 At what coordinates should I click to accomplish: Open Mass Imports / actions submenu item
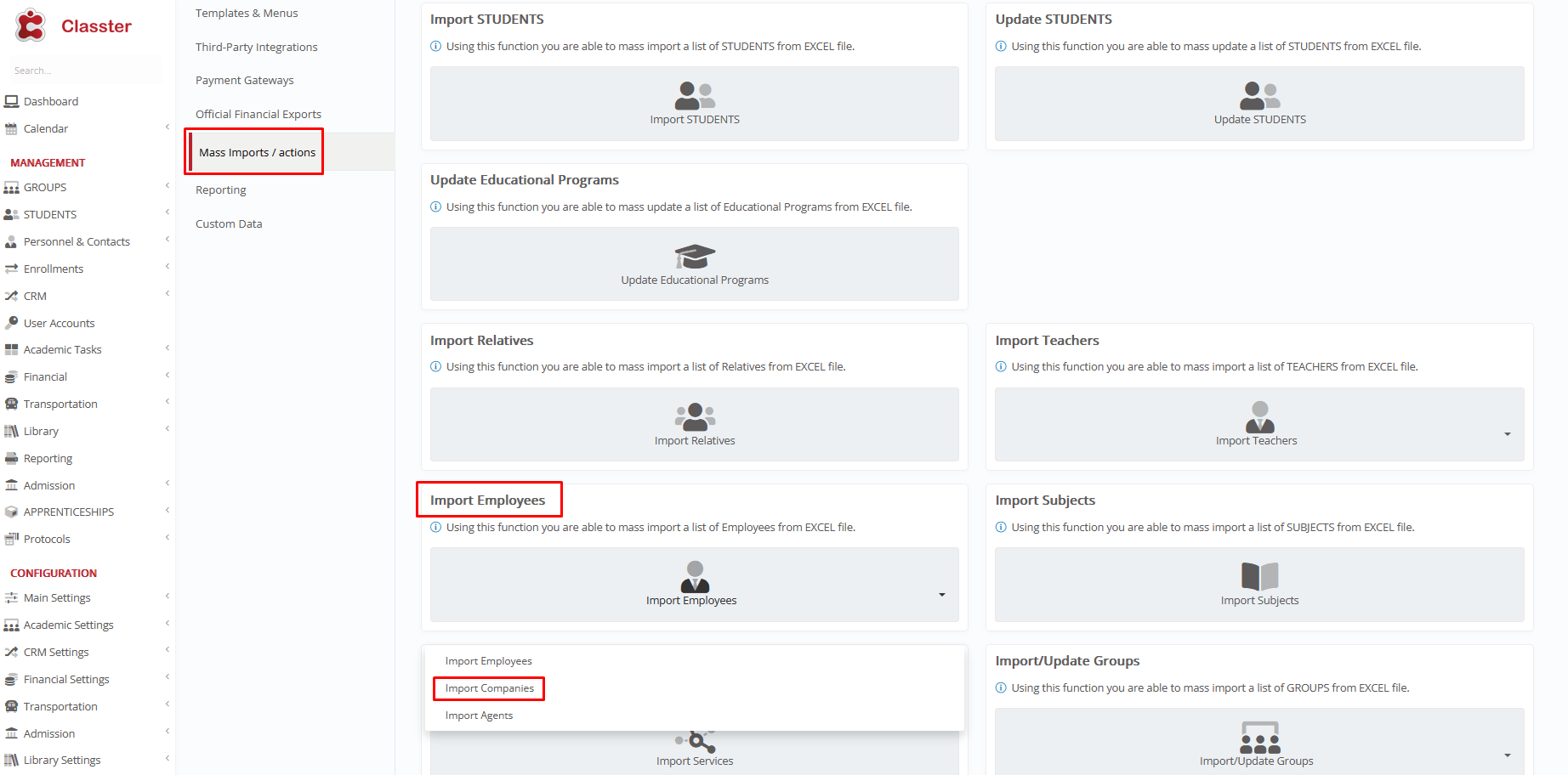(257, 152)
